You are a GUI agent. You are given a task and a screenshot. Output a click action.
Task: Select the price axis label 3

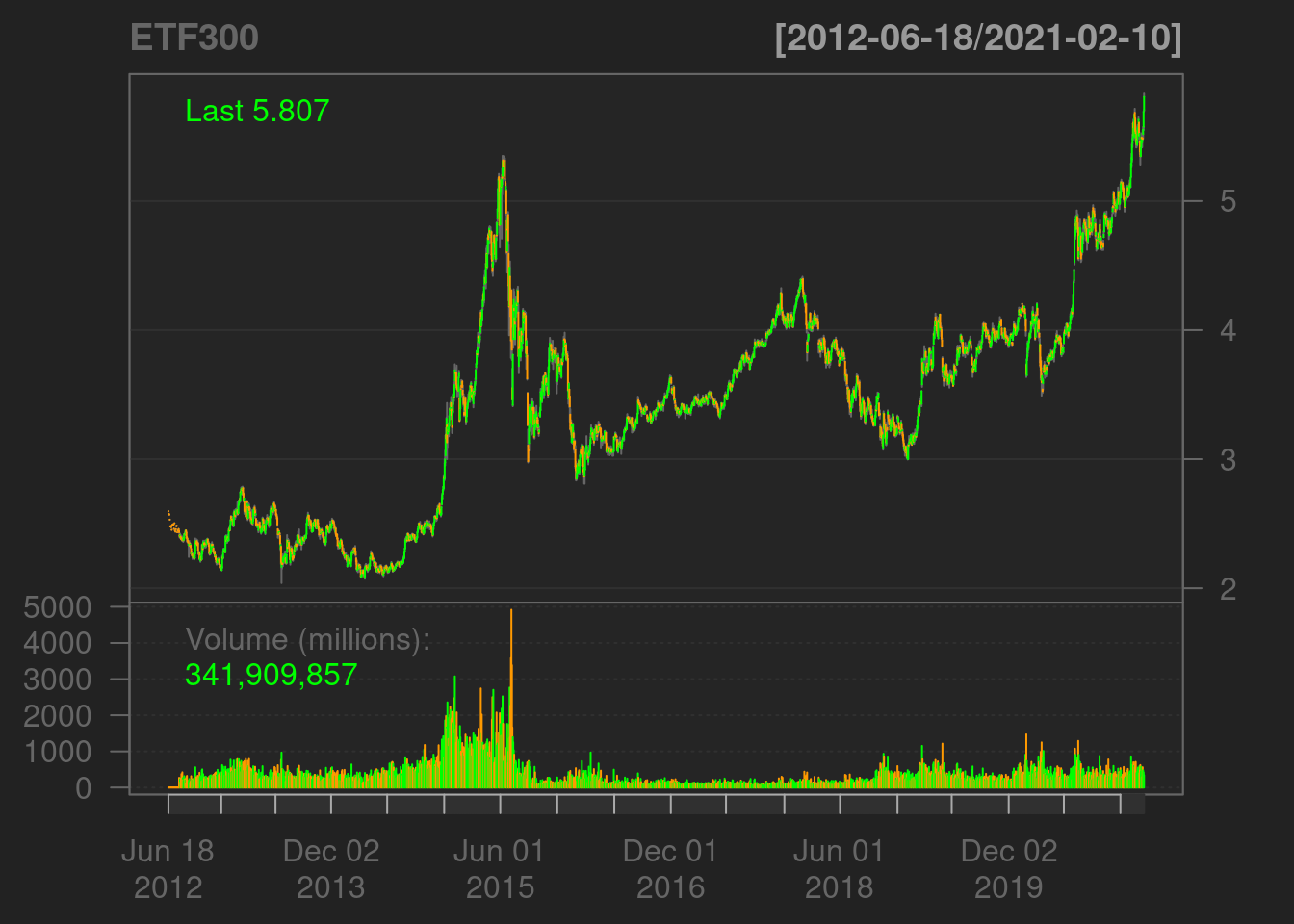click(1228, 459)
